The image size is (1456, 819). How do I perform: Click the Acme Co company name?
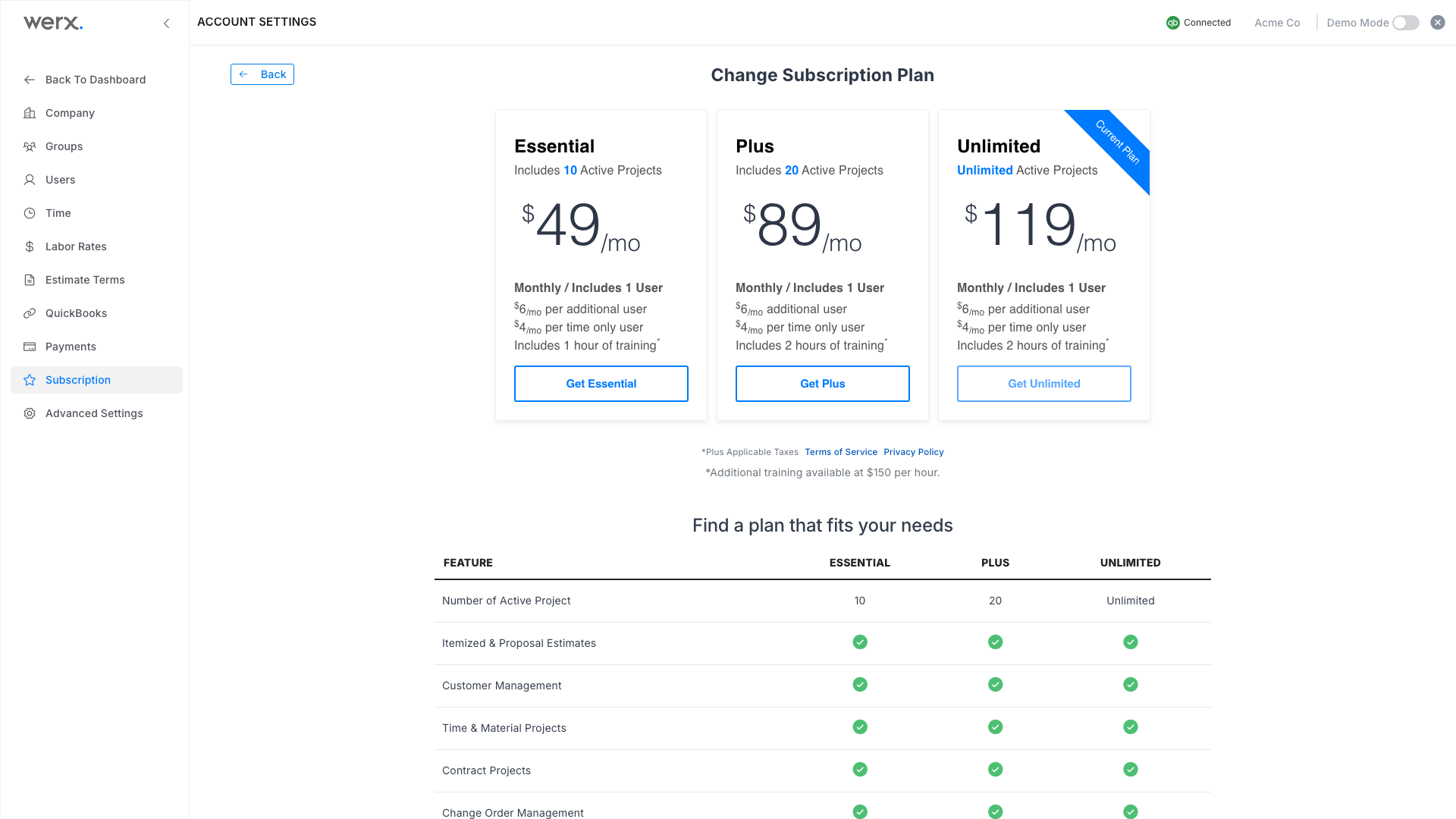point(1277,23)
